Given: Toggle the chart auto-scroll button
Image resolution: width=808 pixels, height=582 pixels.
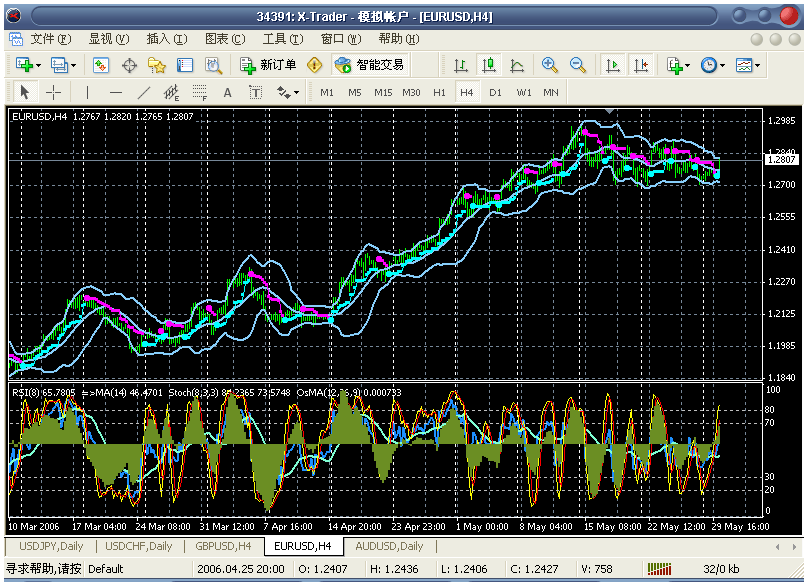Looking at the screenshot, I should pyautogui.click(x=613, y=65).
